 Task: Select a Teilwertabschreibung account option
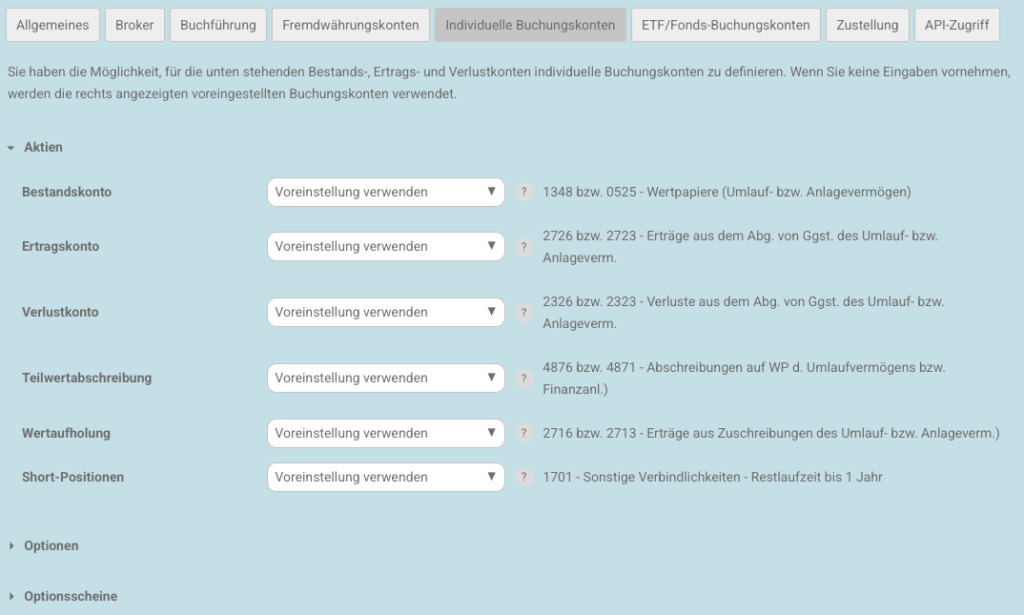point(385,378)
